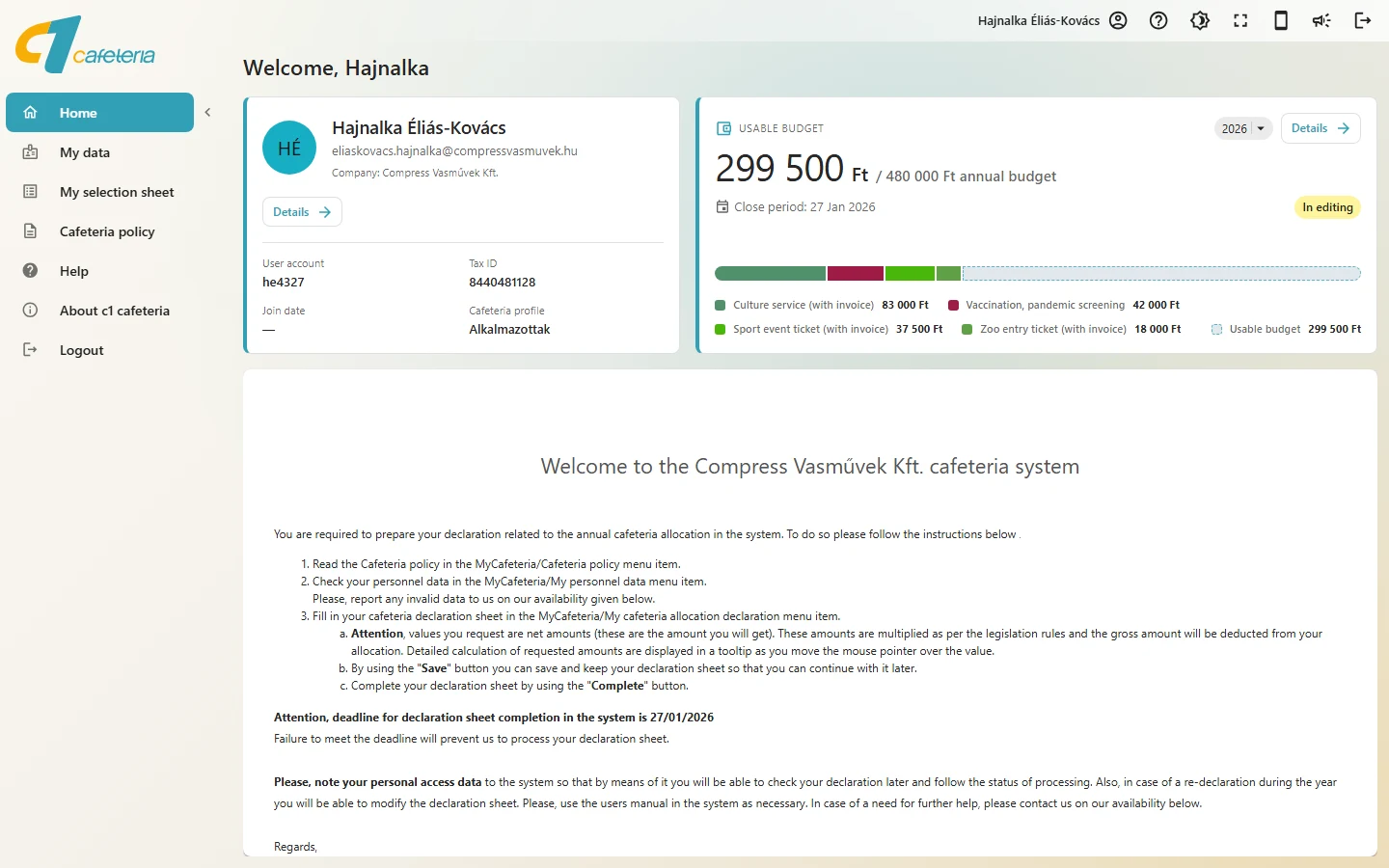Click the Culture service legend entry
The height and width of the screenshot is (868, 1389).
[x=822, y=305]
